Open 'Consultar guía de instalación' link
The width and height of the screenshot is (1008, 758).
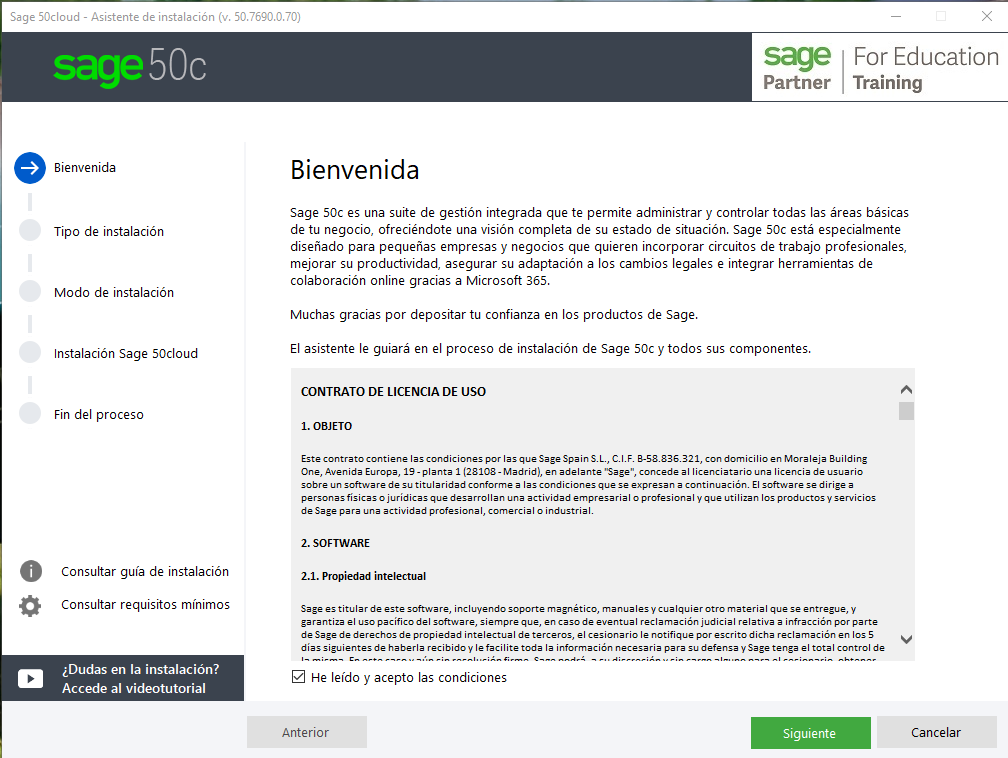(145, 572)
